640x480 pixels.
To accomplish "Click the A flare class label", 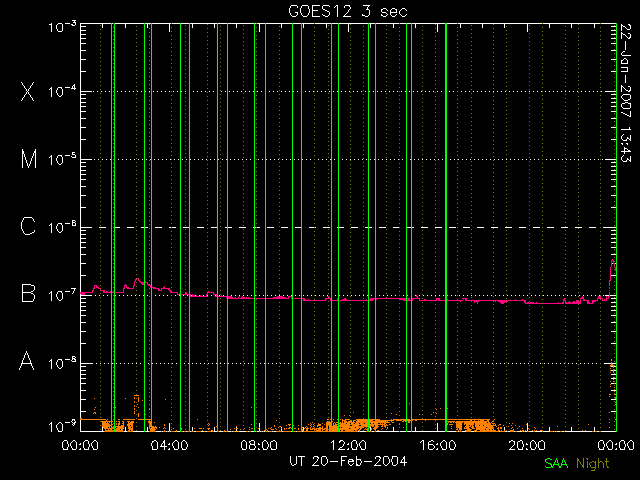I will [27, 361].
